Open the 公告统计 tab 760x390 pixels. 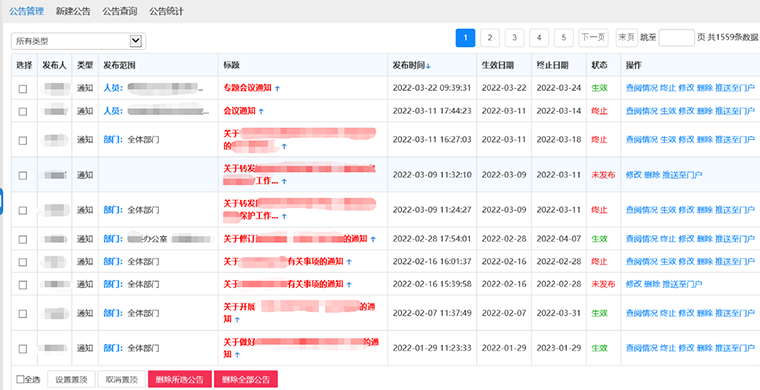[166, 11]
